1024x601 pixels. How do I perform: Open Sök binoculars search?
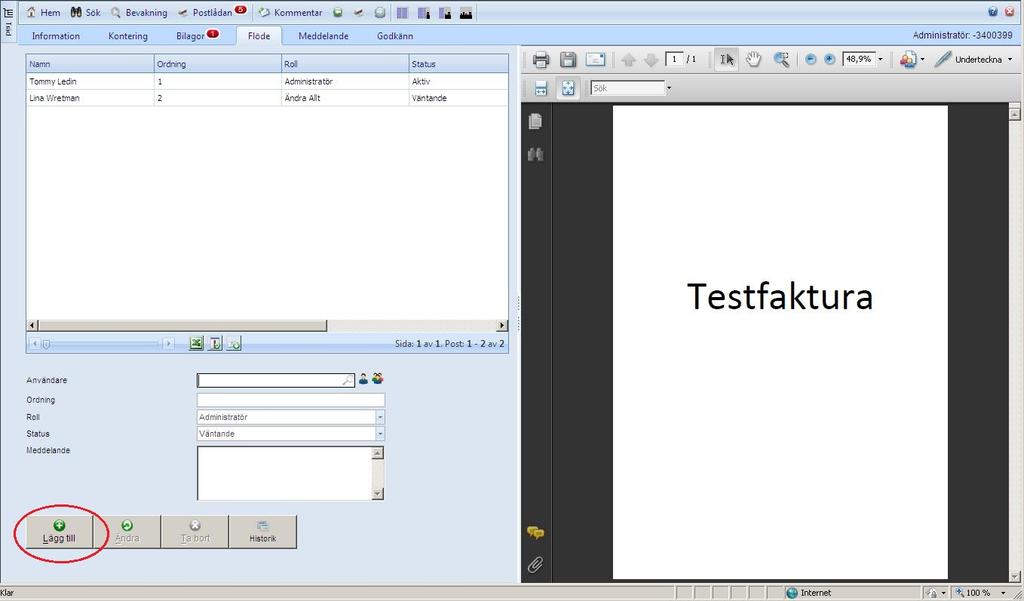tap(86, 12)
